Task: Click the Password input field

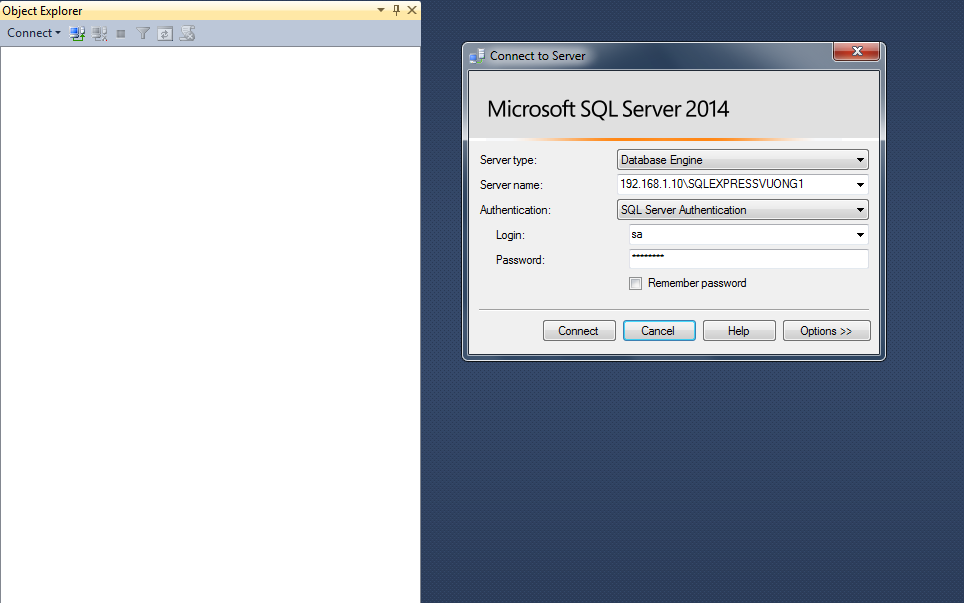Action: click(749, 259)
